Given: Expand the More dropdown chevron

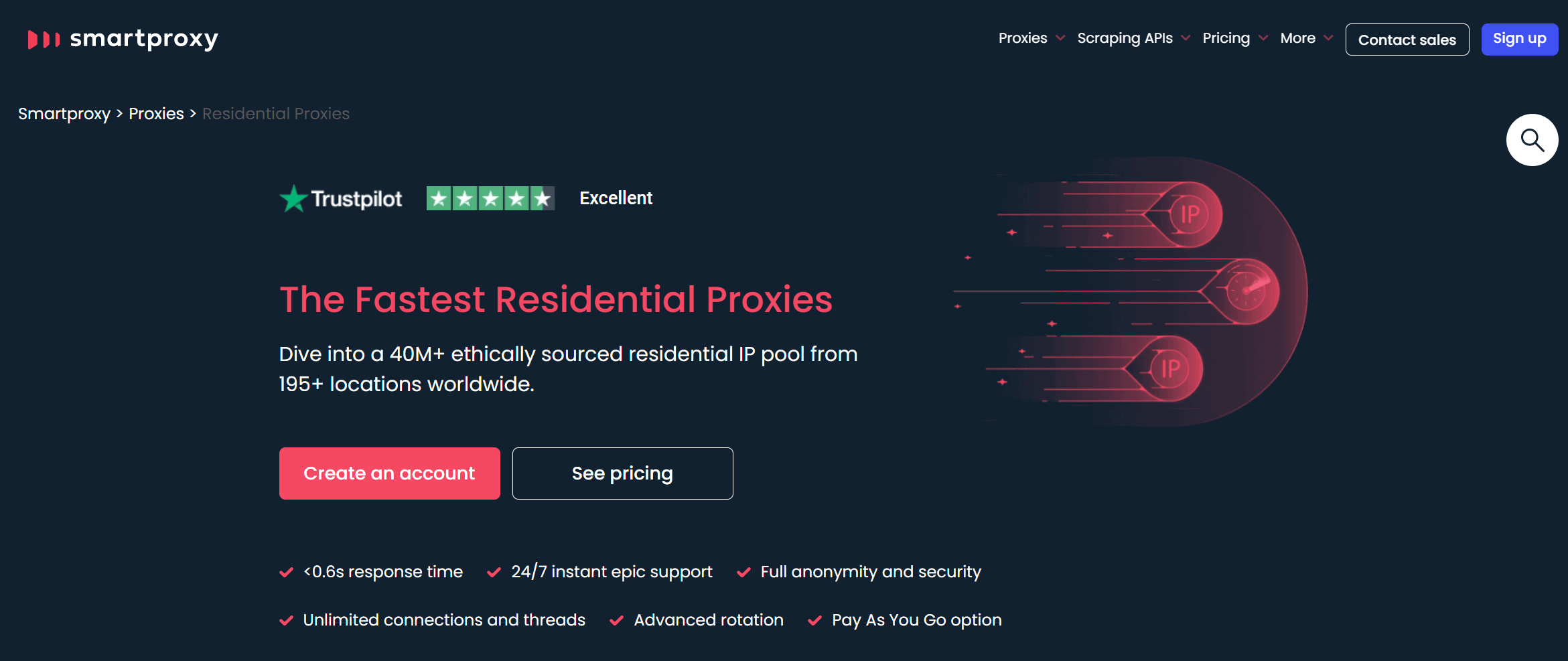Looking at the screenshot, I should 1328,38.
